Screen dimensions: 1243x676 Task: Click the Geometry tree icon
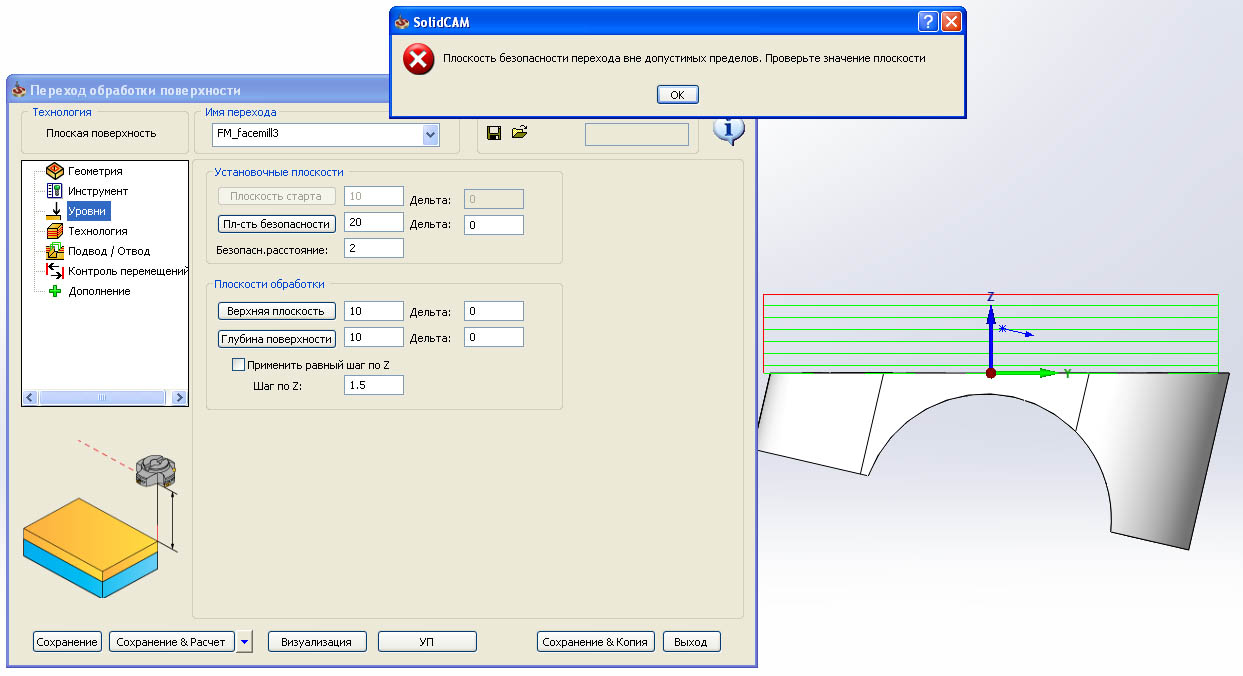[x=55, y=171]
